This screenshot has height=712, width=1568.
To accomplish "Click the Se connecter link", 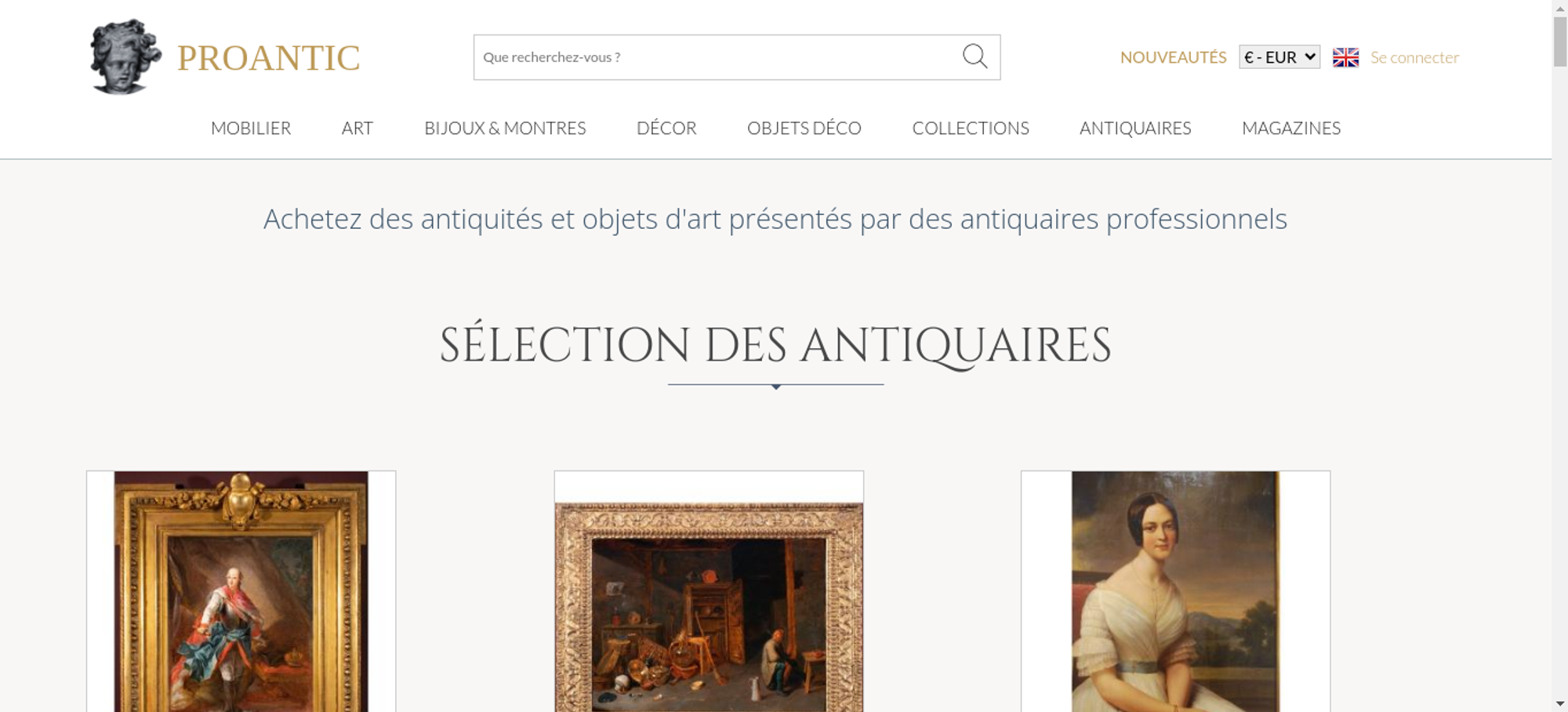I will pyautogui.click(x=1414, y=57).
